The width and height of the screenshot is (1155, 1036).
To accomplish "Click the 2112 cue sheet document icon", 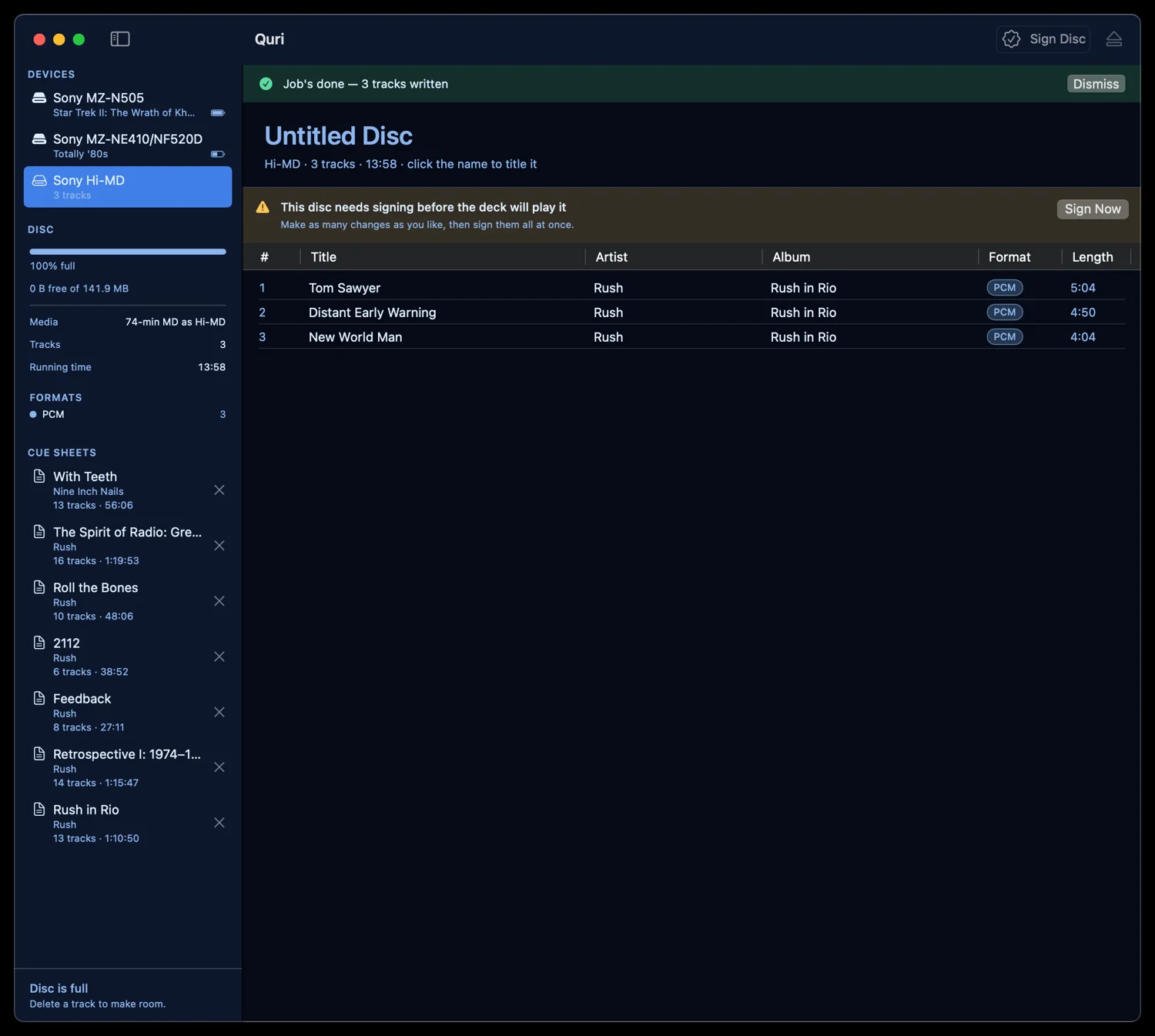I will (39, 643).
